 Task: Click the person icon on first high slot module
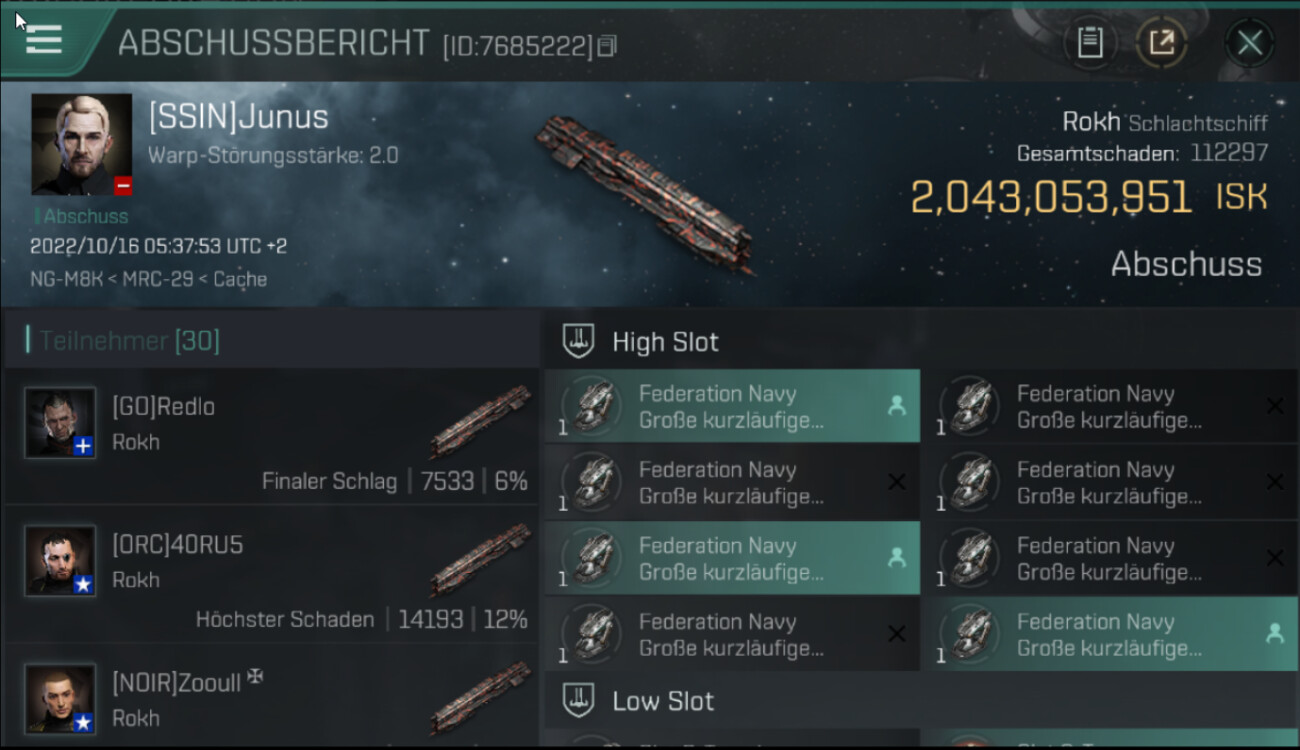point(896,406)
